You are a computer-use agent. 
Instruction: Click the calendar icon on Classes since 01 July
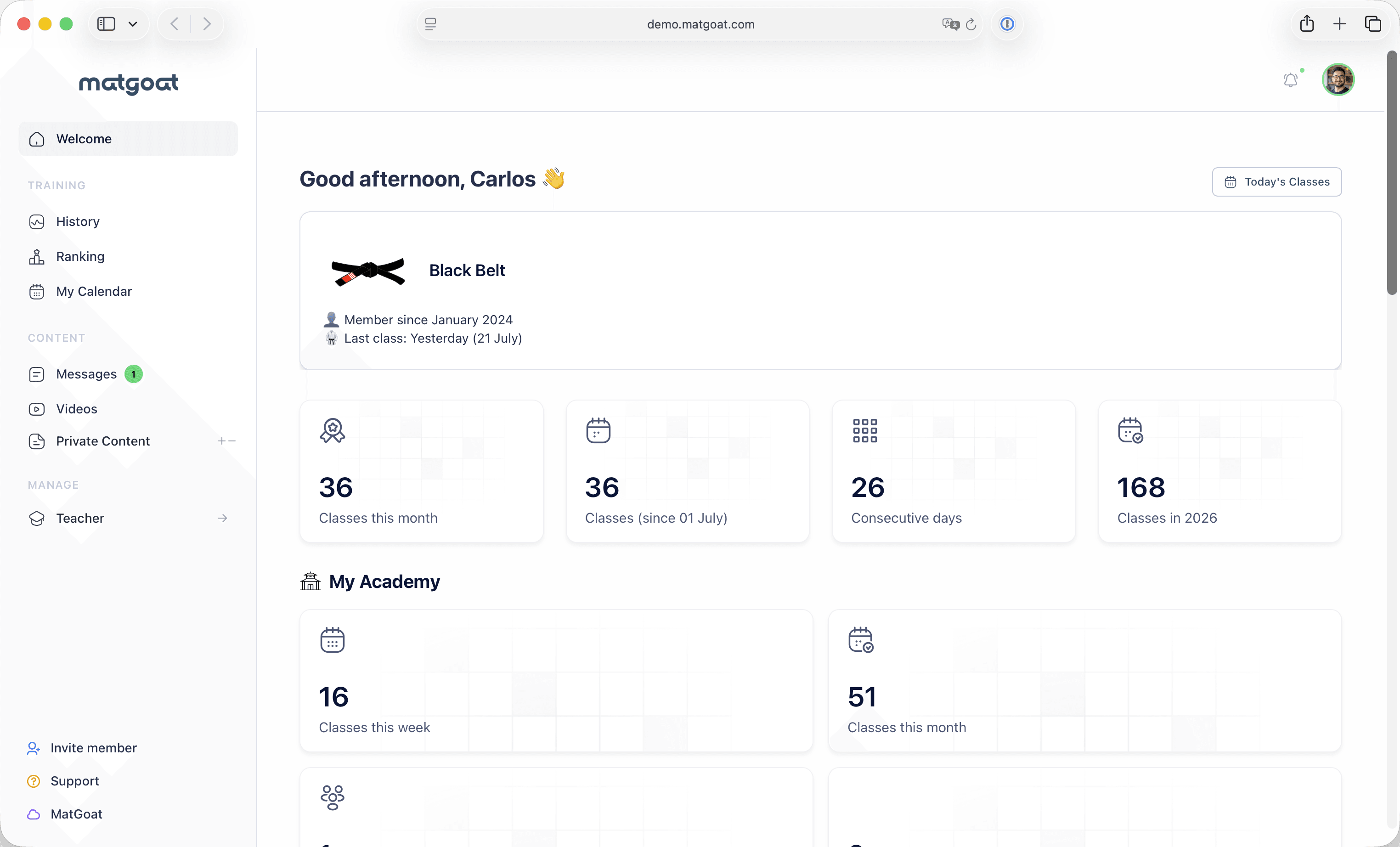598,430
